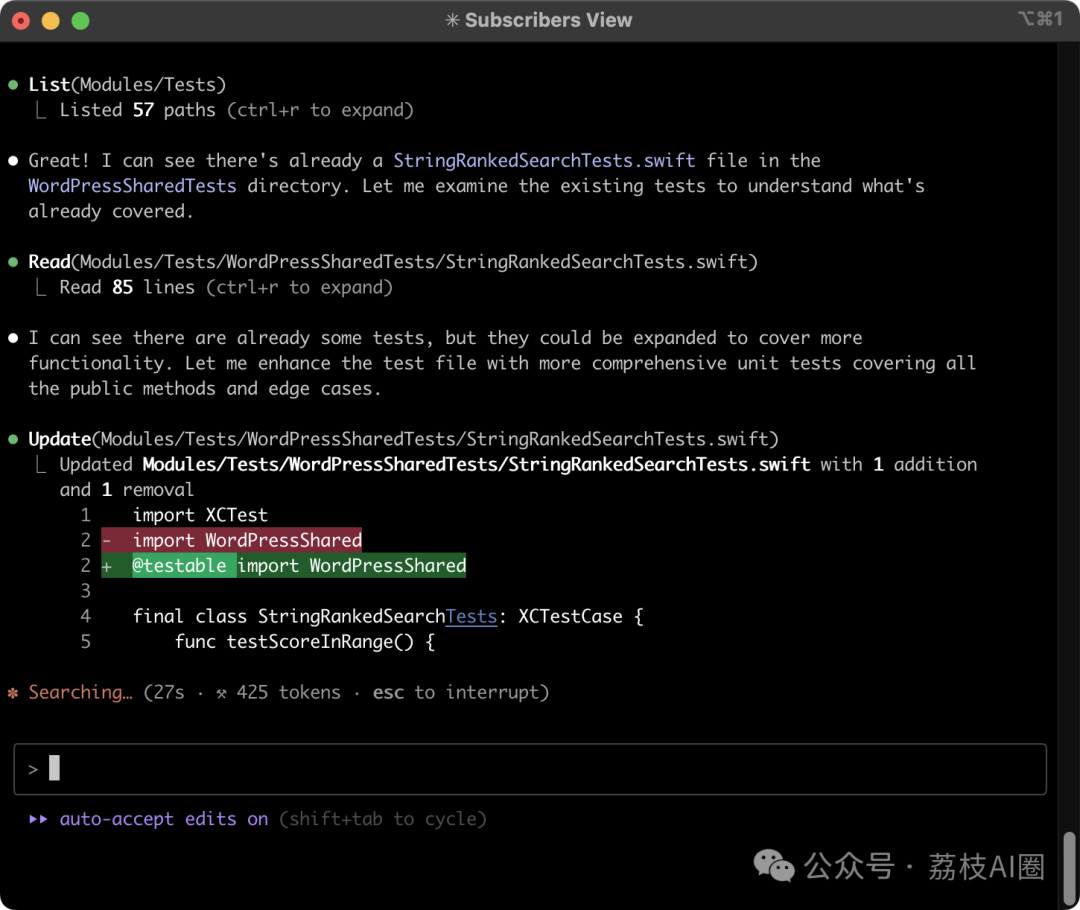Click the white bullet beside 'Great! I can see'
The height and width of the screenshot is (910, 1080).
point(13,161)
